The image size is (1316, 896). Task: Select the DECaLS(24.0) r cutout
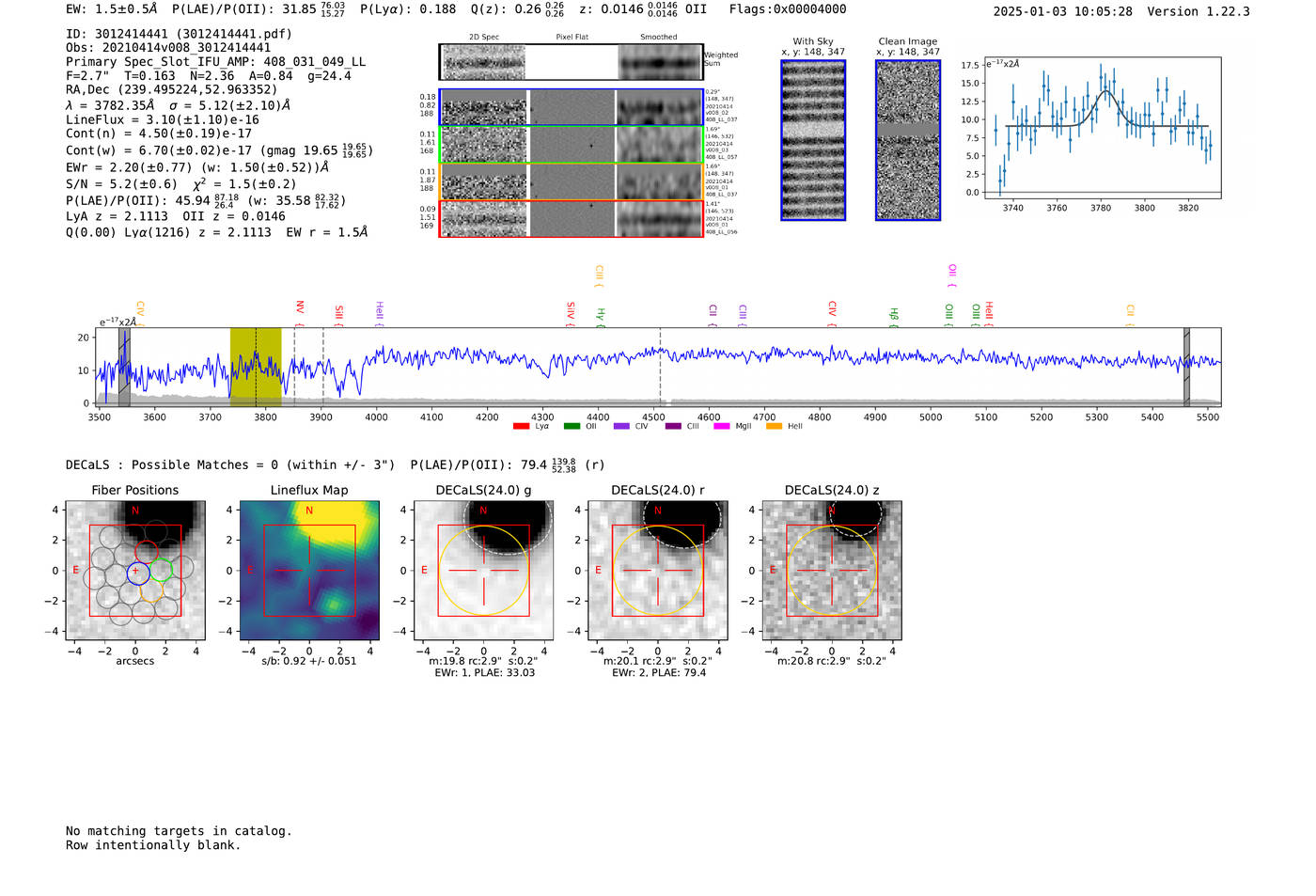(x=658, y=571)
